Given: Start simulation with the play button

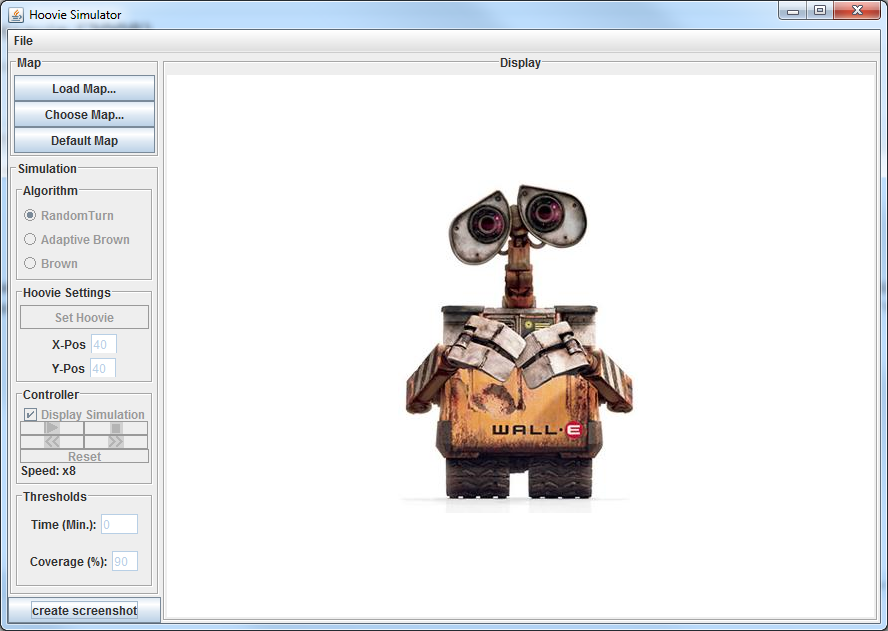Looking at the screenshot, I should point(52,428).
